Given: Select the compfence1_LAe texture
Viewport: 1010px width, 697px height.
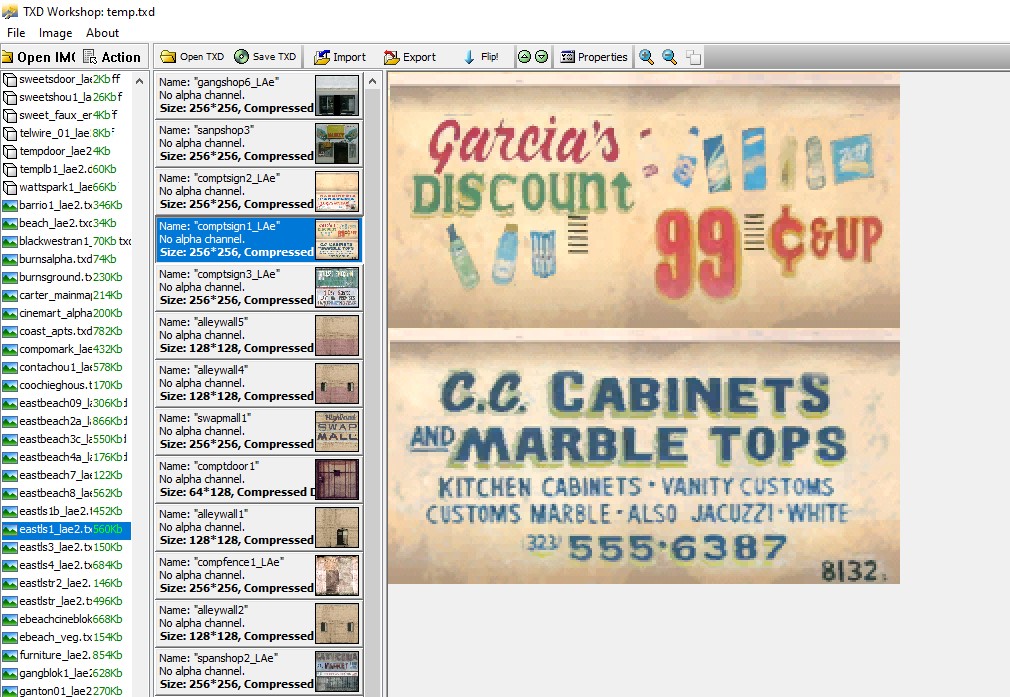Looking at the screenshot, I should click(x=258, y=575).
